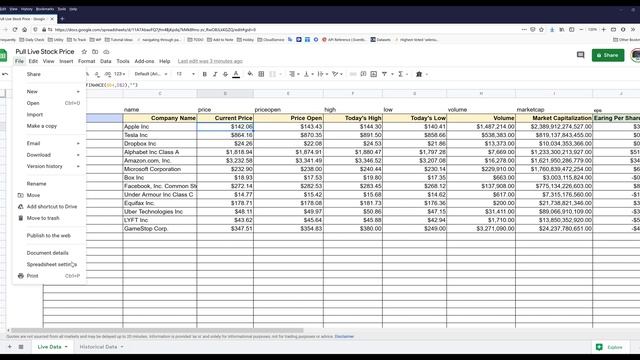The width and height of the screenshot is (640, 360).
Task: Click the Disclaimer link
Action: click(x=344, y=337)
